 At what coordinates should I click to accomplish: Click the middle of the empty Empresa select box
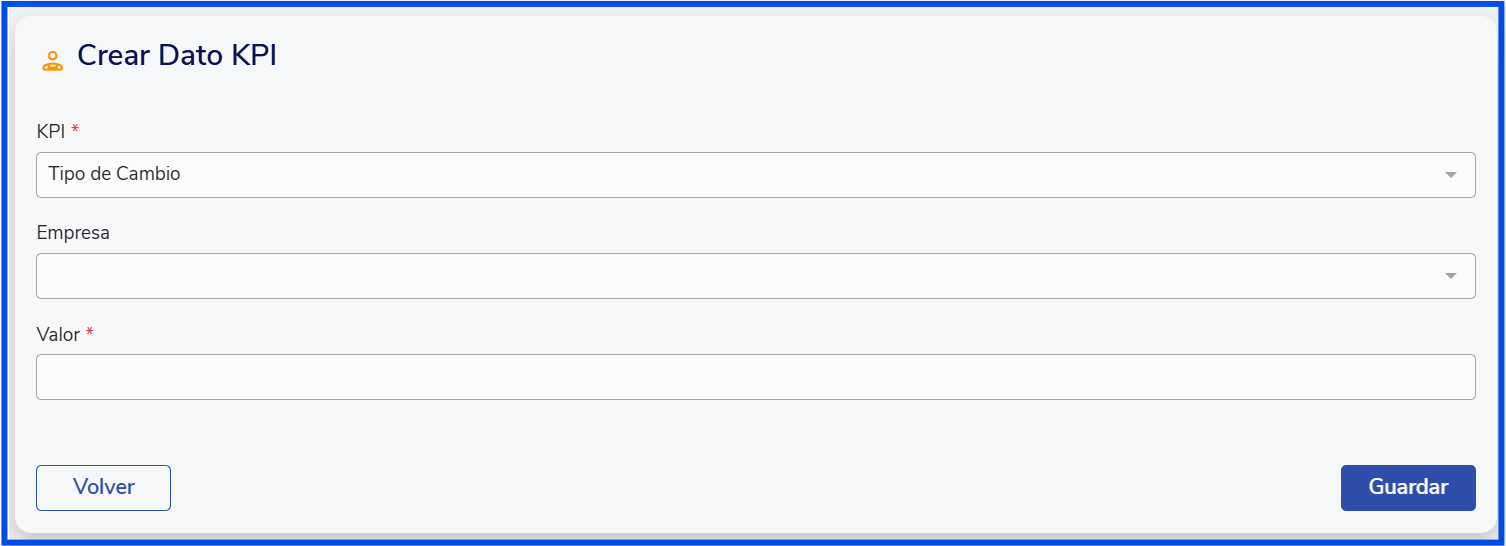pos(755,276)
